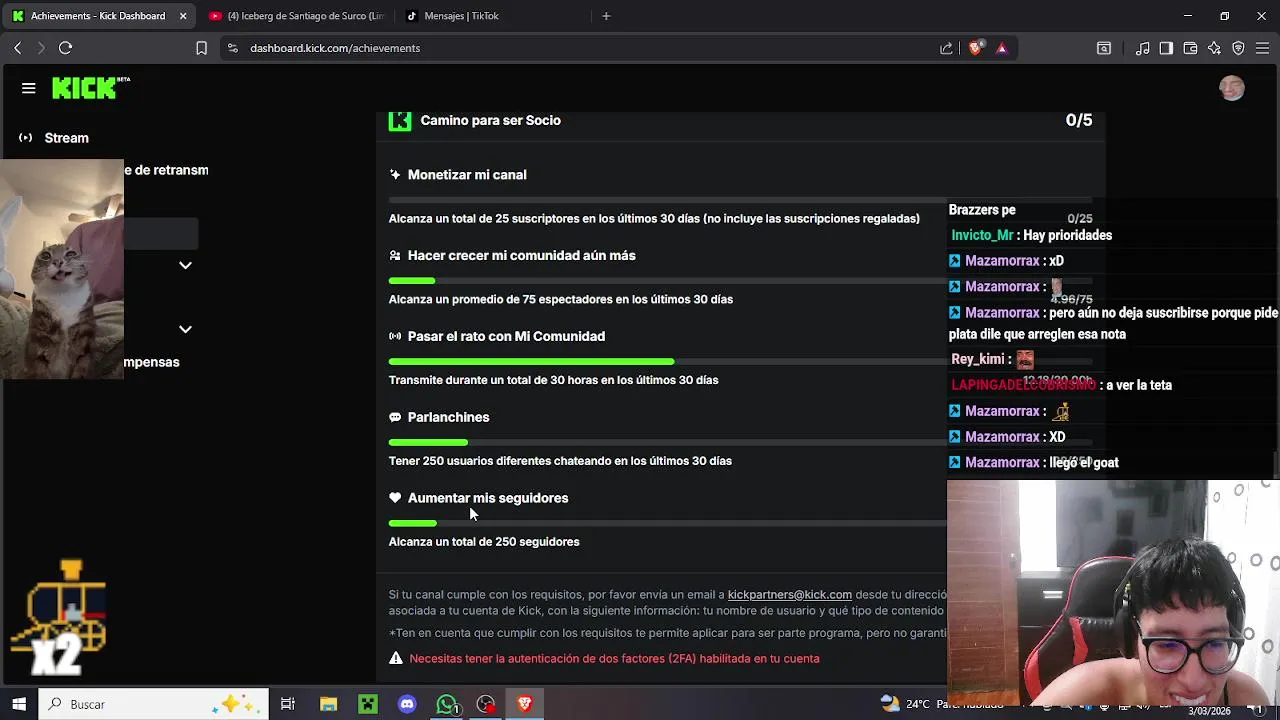This screenshot has width=1280, height=720.
Task: Click the 2FA required warning text
Action: click(x=614, y=658)
